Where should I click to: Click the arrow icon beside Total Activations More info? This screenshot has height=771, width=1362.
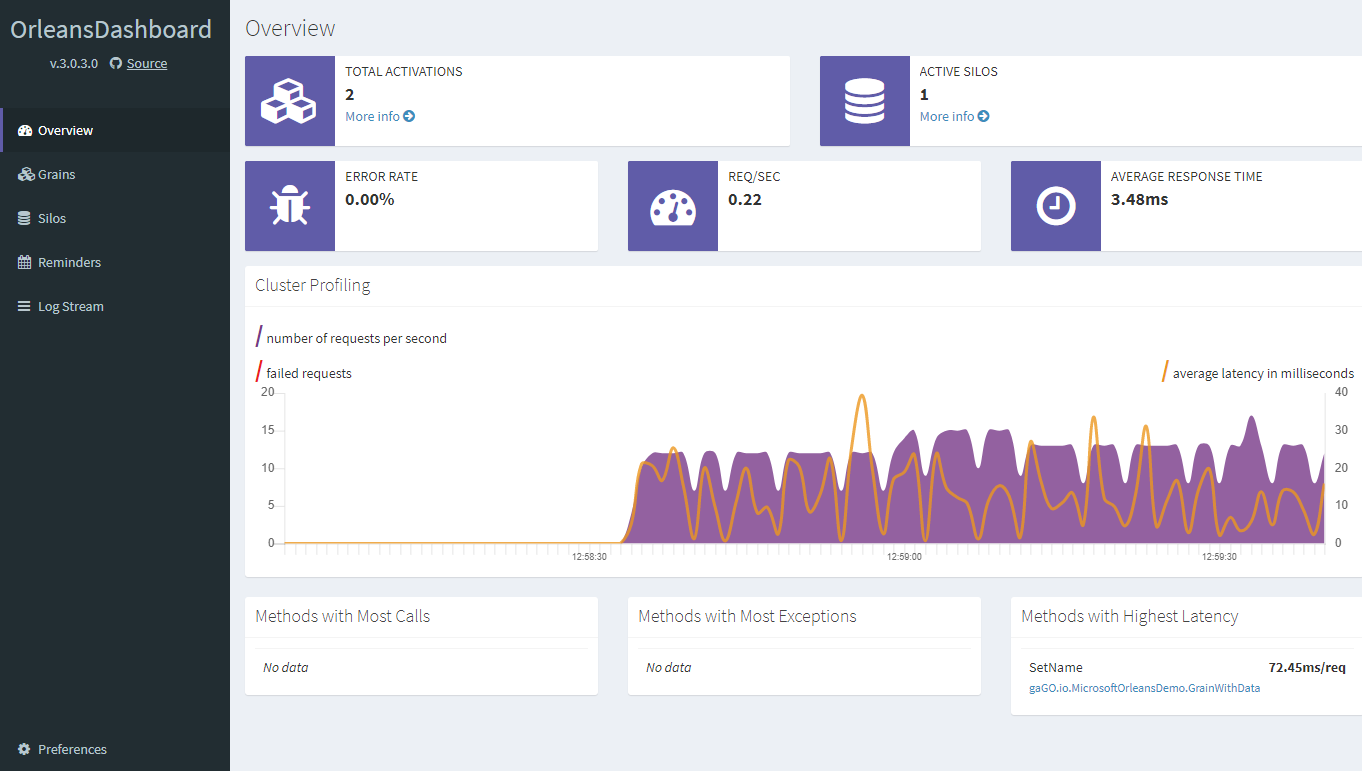coord(409,117)
